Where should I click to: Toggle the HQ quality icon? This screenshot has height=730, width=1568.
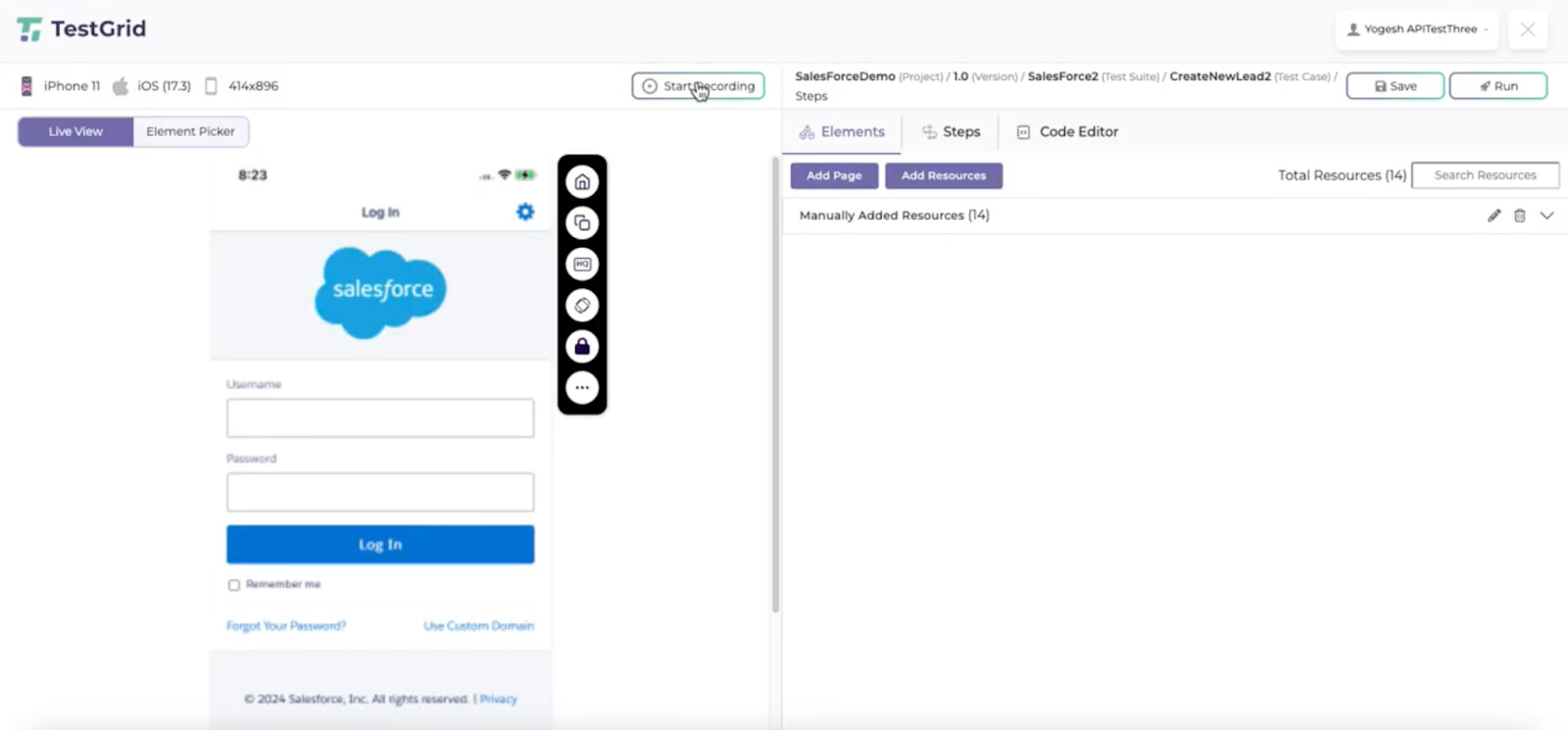pos(582,265)
